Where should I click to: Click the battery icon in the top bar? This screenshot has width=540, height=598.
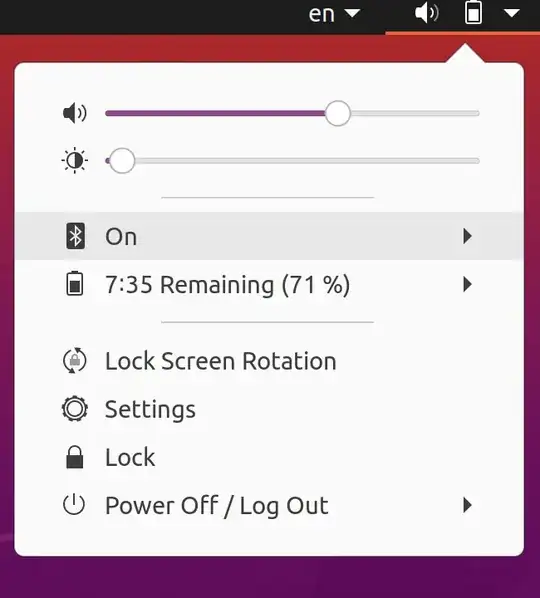[473, 13]
